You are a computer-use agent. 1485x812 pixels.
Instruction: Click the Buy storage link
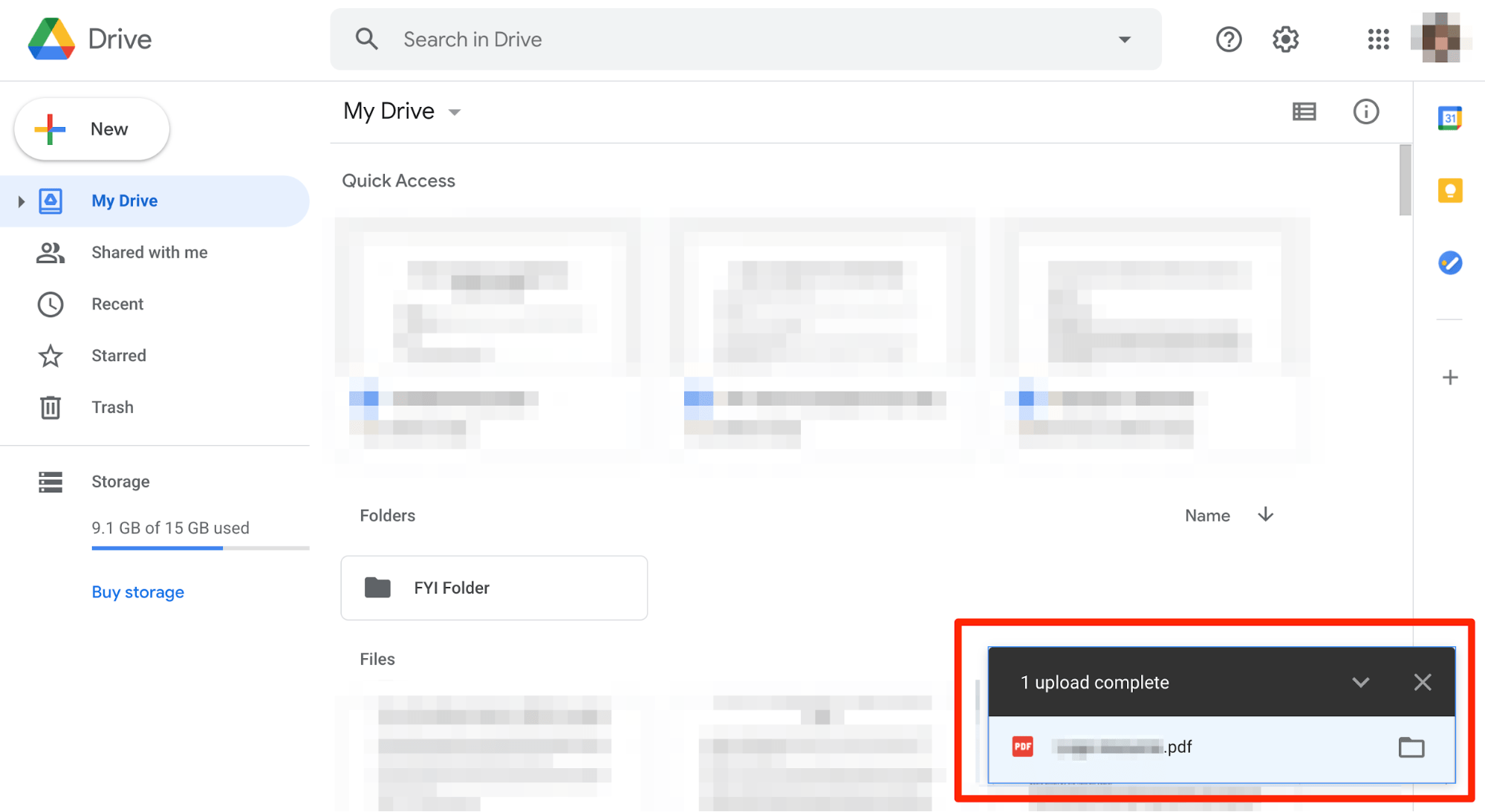pyautogui.click(x=138, y=592)
